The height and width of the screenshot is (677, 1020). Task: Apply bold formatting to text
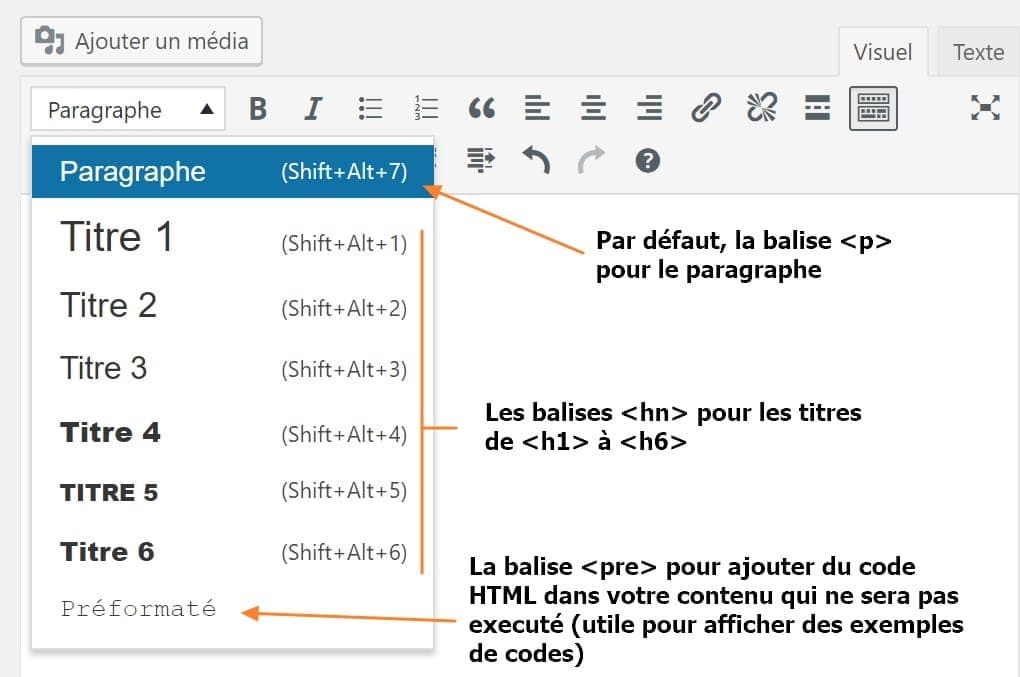(x=258, y=107)
